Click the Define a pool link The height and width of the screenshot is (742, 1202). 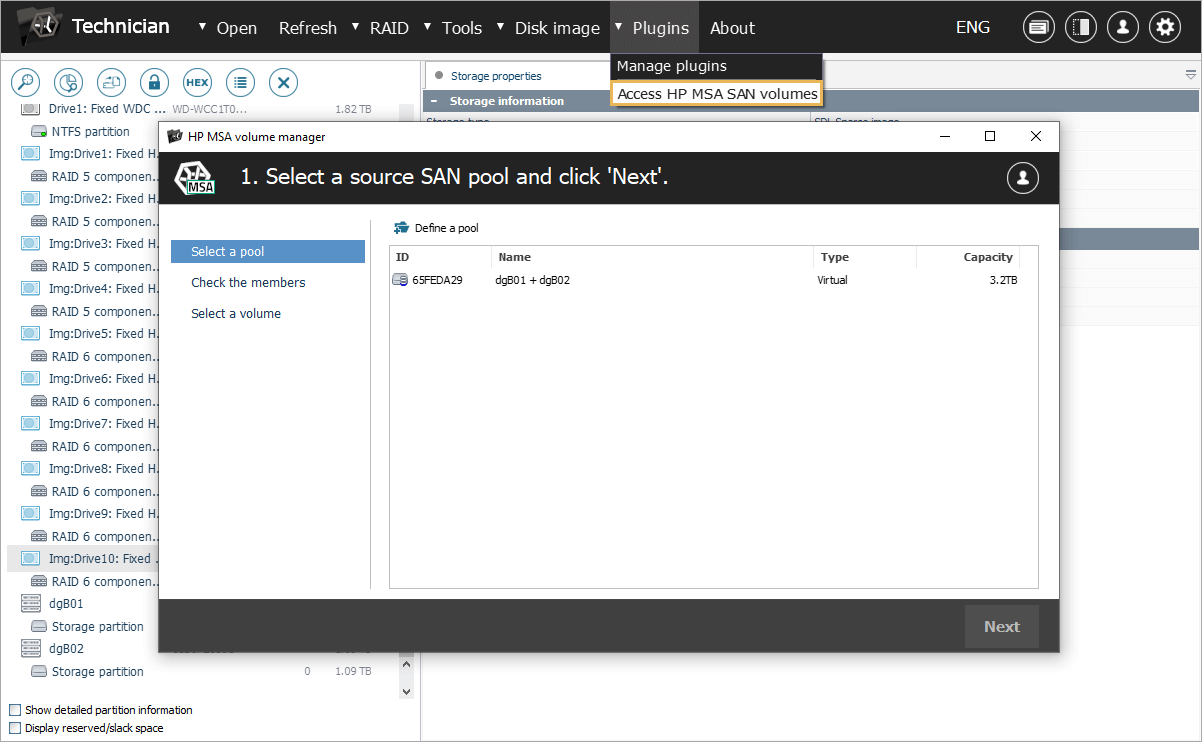pos(446,228)
